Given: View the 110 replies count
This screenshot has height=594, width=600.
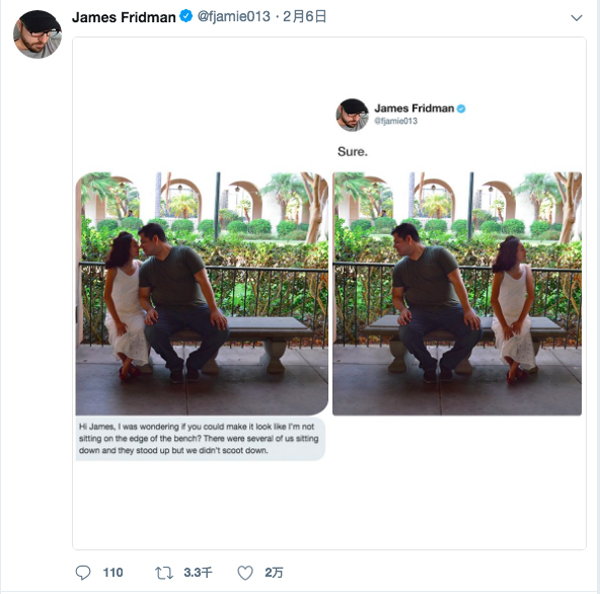Looking at the screenshot, I should pos(112,573).
